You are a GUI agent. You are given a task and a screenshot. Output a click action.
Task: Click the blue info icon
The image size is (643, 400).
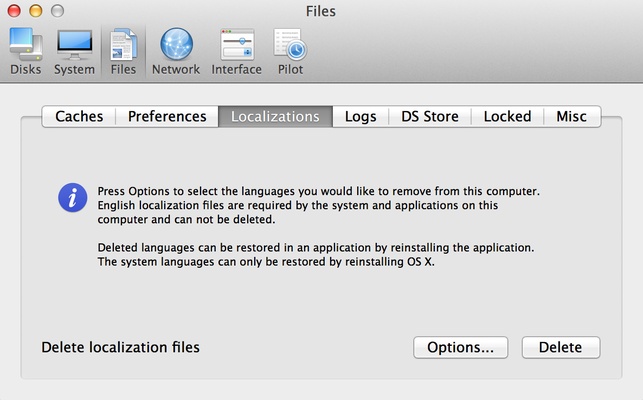(72, 196)
